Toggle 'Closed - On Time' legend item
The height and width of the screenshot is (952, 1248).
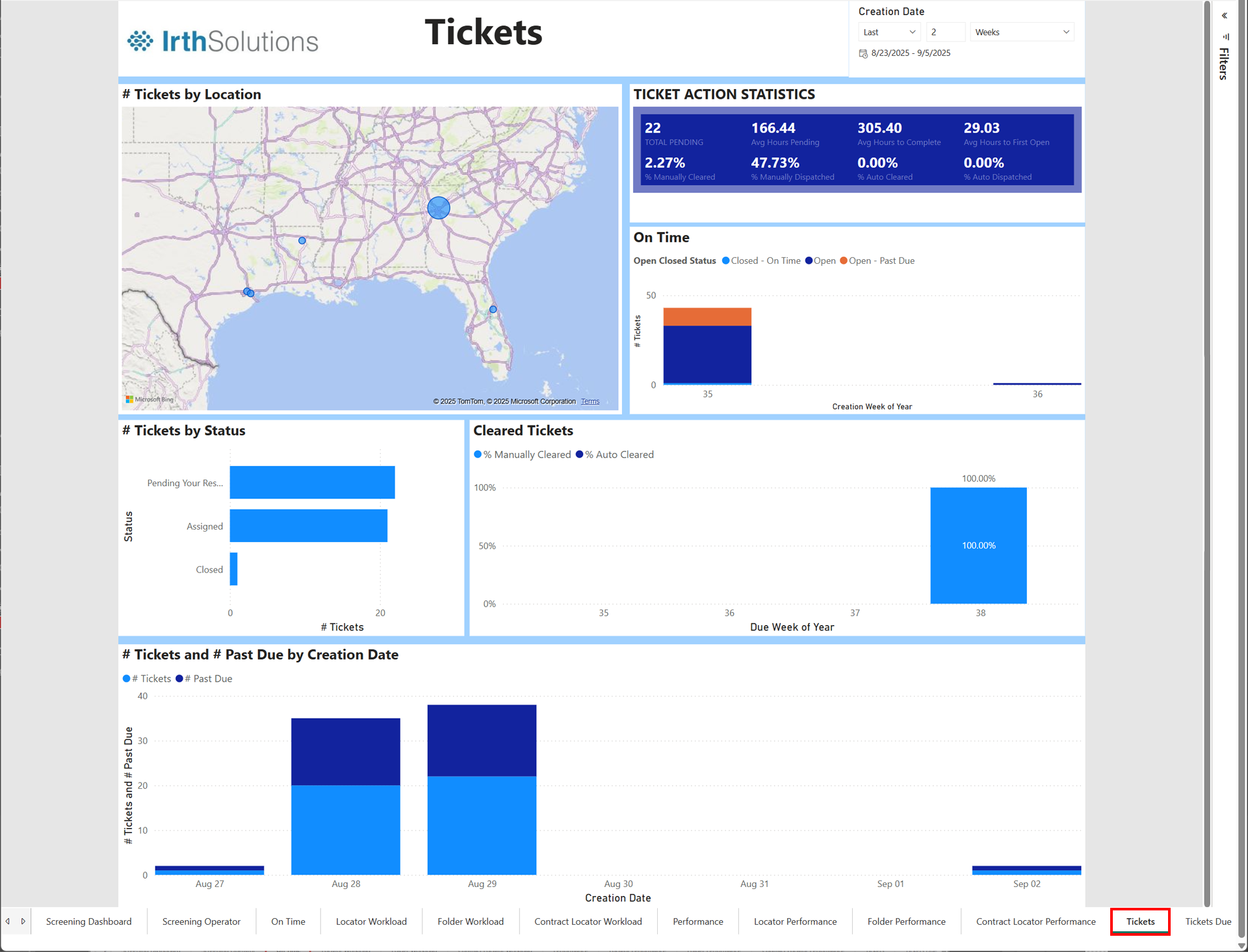click(761, 261)
